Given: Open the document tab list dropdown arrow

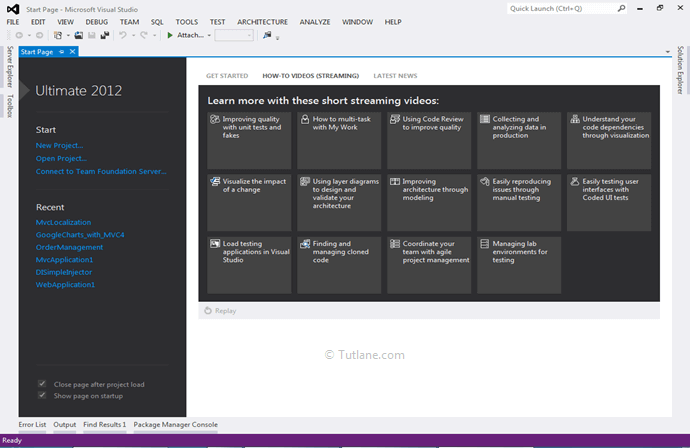Looking at the screenshot, I should point(668,52).
